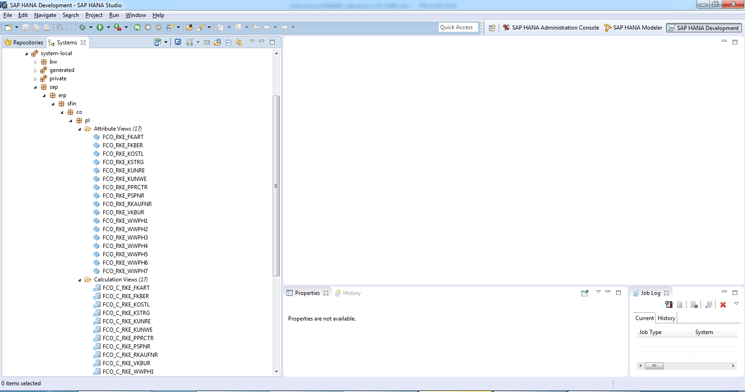Click the Search flashlight toolbar icon
This screenshot has height=392, width=745.
click(201, 28)
